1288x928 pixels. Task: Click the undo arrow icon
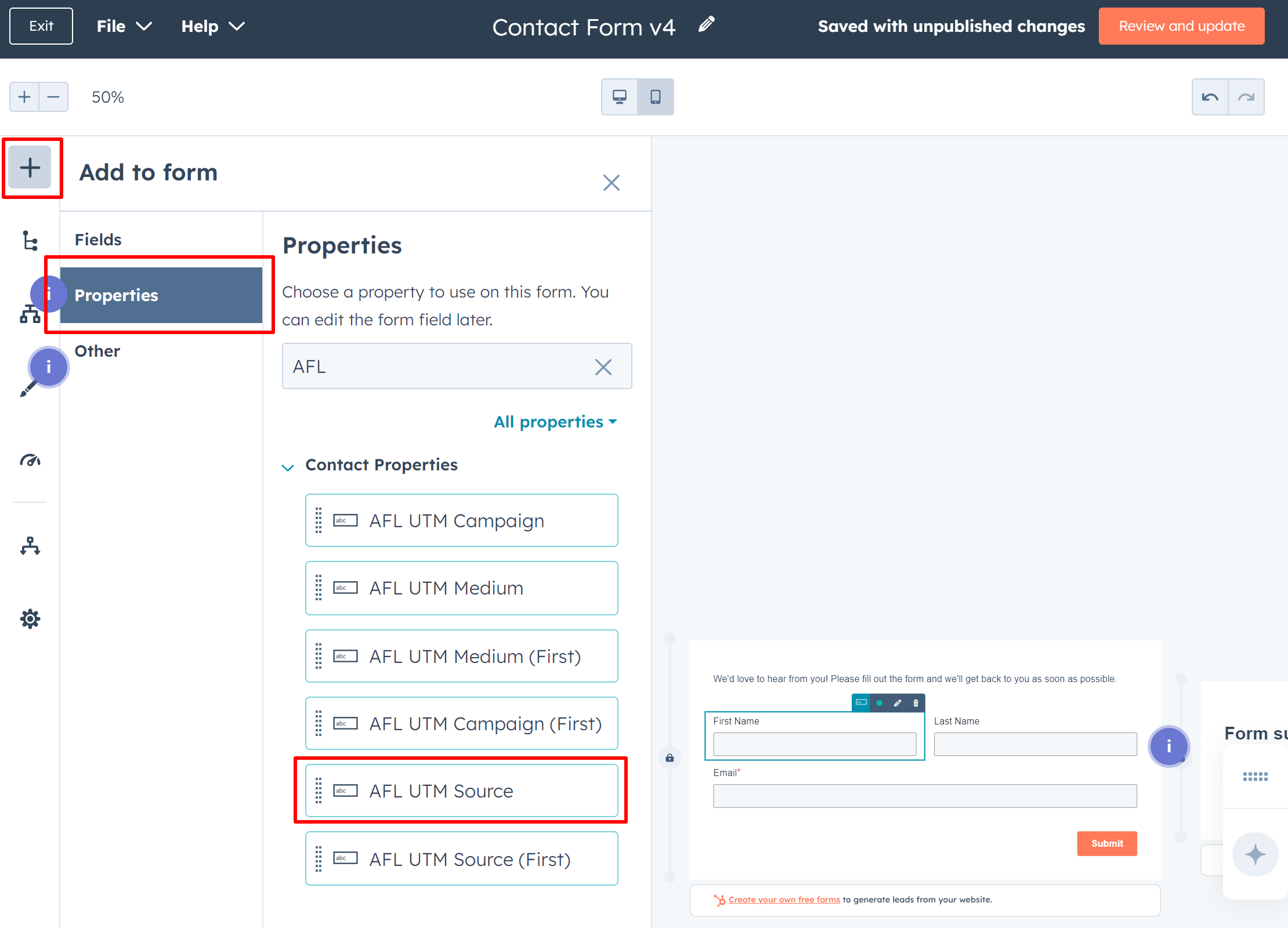pos(1210,97)
